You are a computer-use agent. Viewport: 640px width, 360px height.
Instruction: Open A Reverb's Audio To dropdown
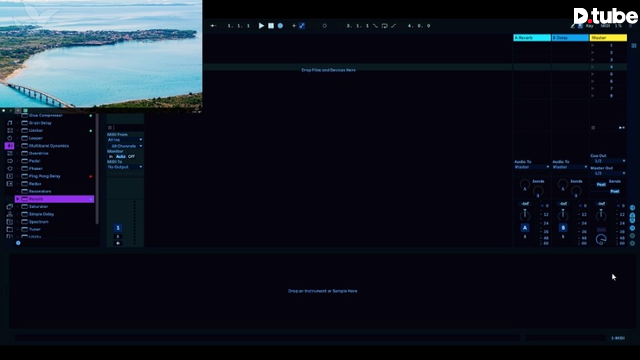(x=532, y=167)
